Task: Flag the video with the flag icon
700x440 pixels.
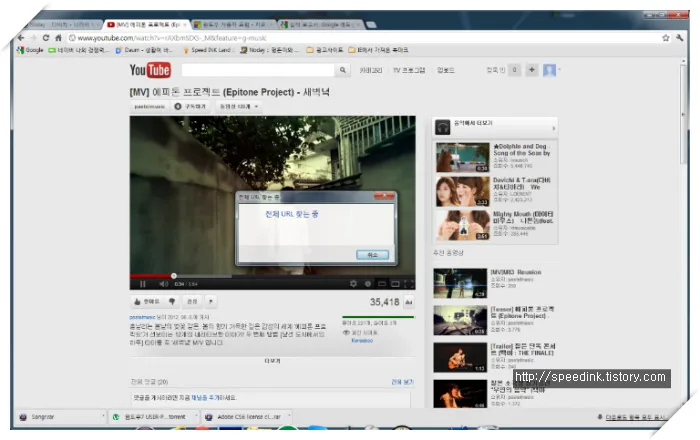Action: (211, 302)
